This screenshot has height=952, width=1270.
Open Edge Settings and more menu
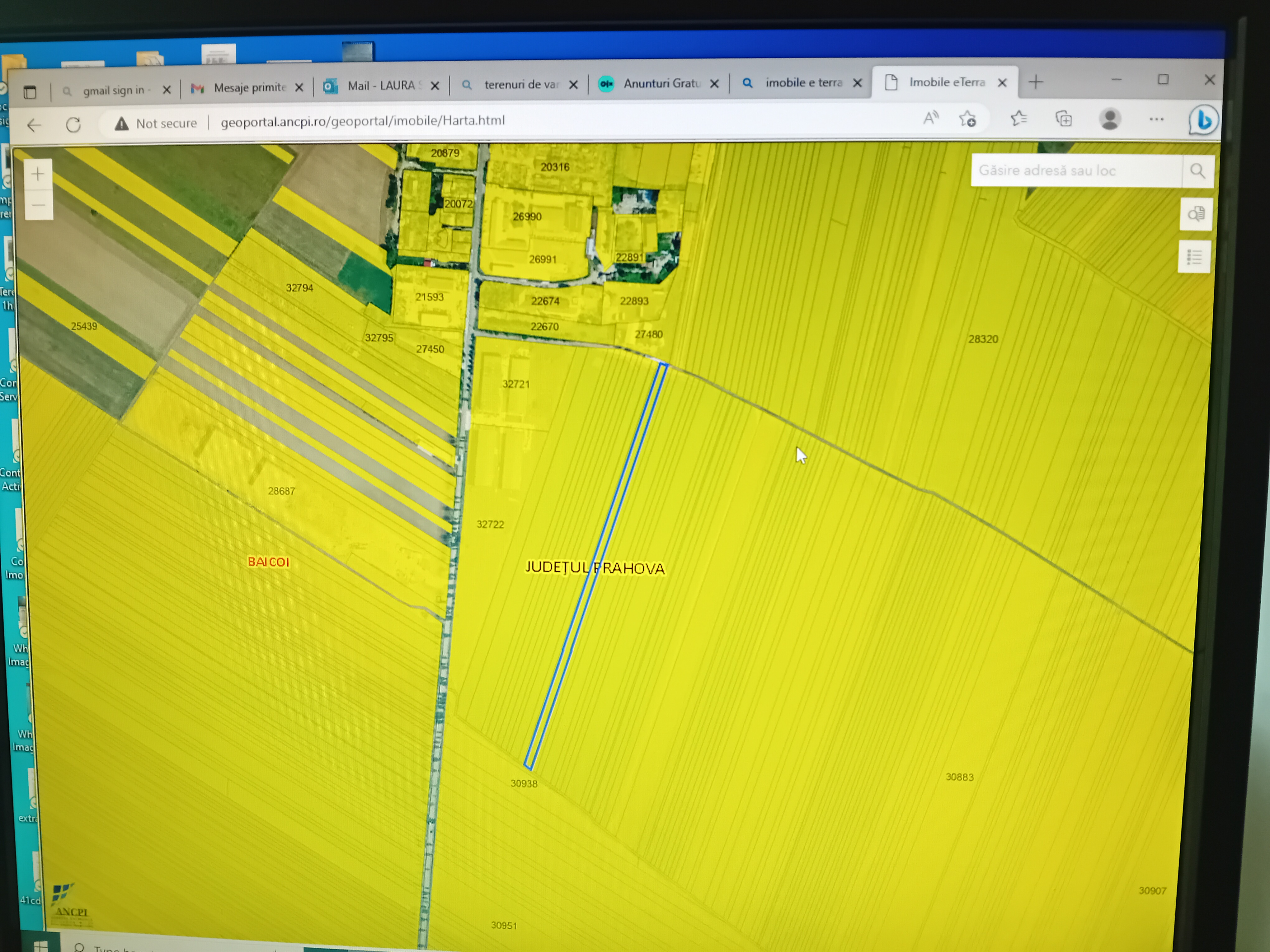tap(1156, 119)
